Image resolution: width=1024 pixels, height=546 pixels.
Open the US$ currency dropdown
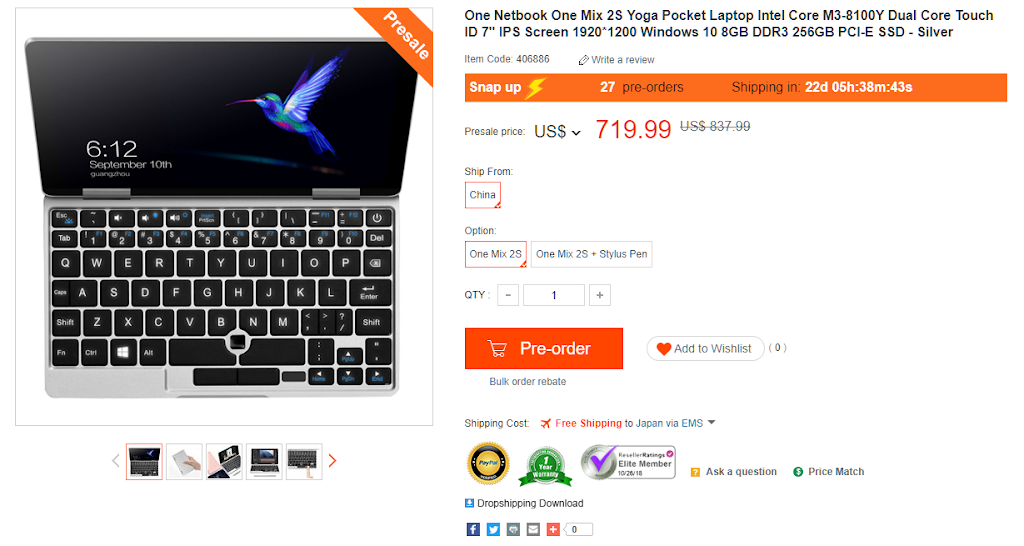coord(557,131)
